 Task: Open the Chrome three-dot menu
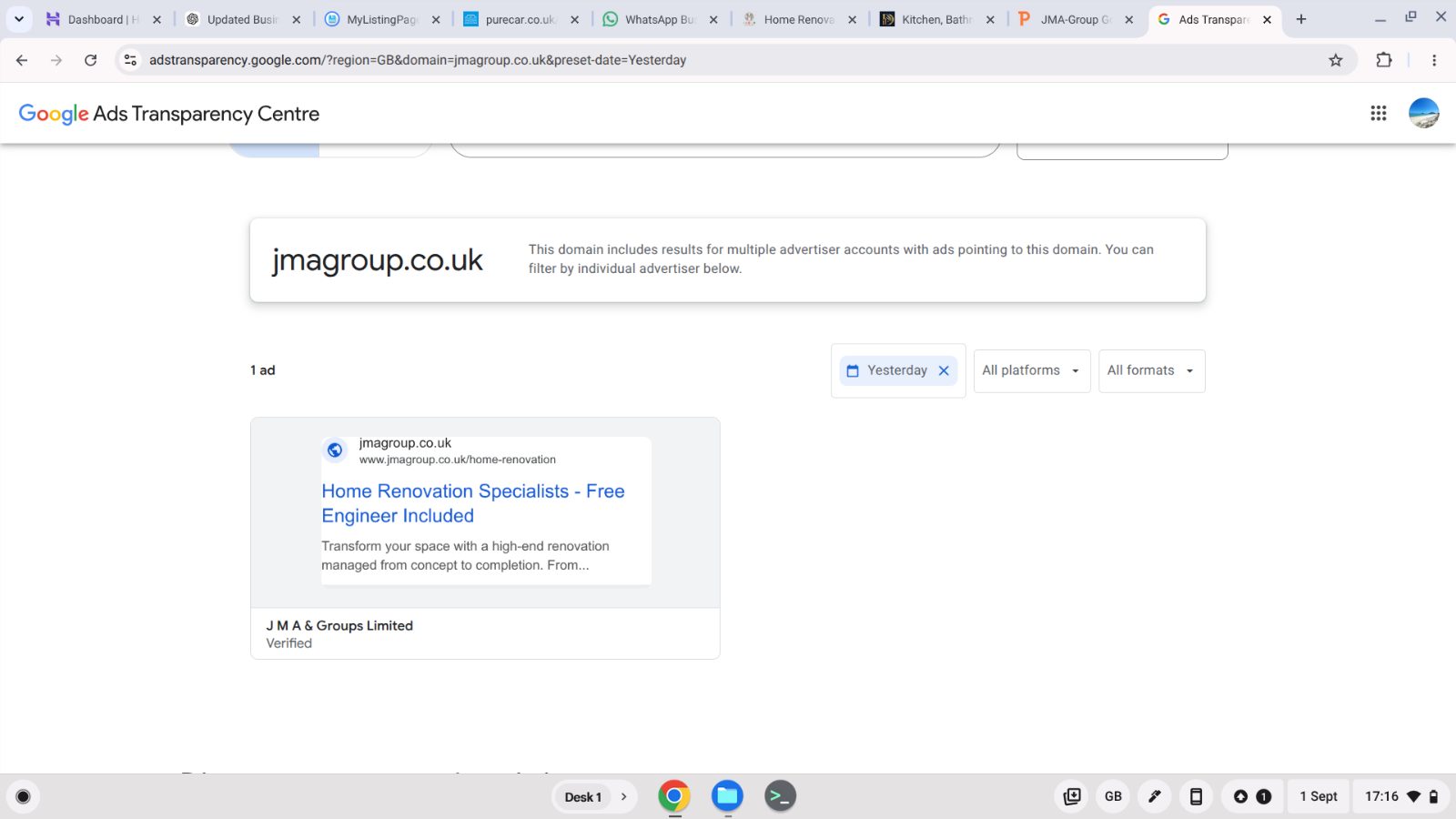(1434, 60)
